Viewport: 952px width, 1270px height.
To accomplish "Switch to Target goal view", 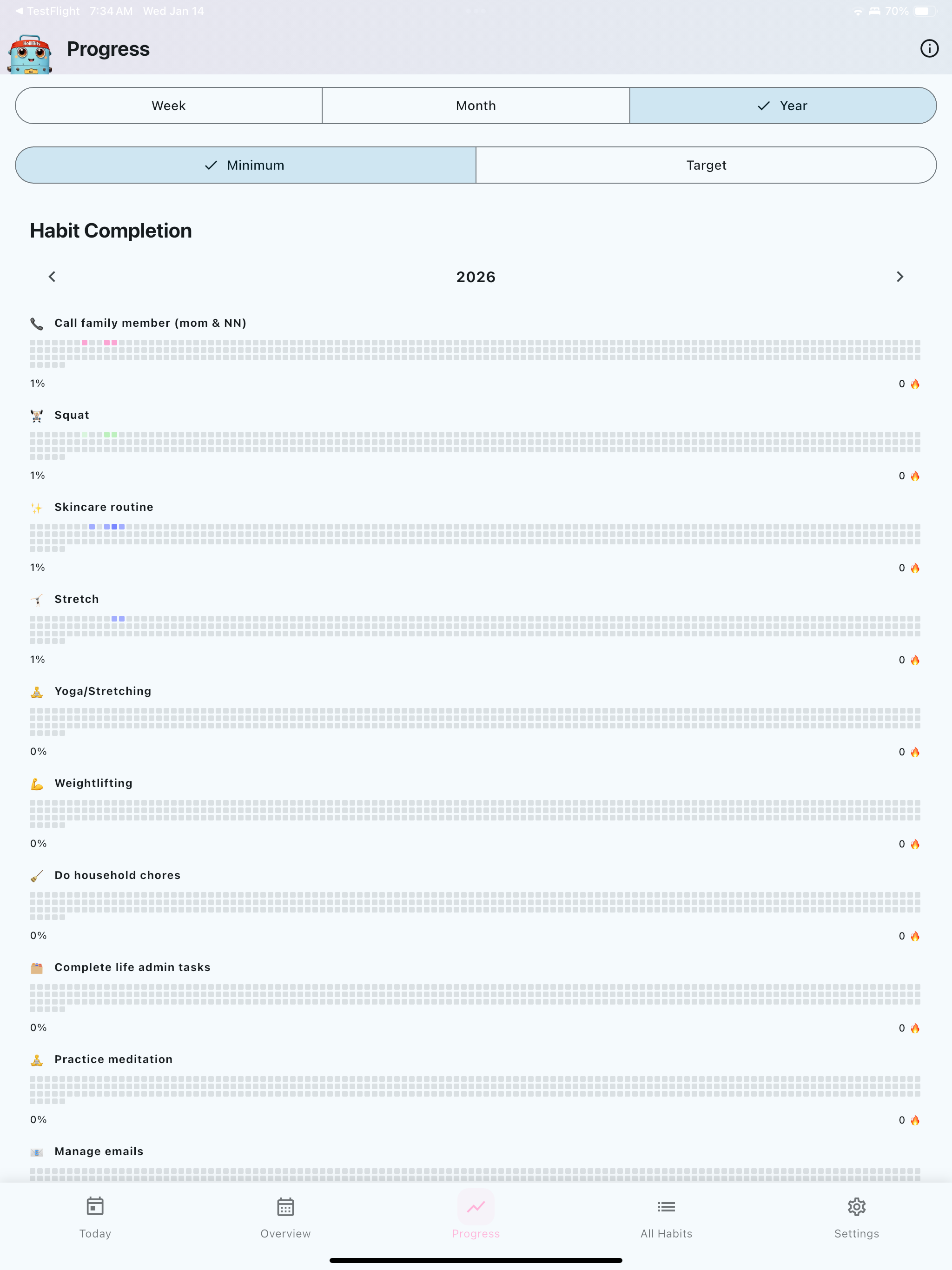I will pos(706,165).
